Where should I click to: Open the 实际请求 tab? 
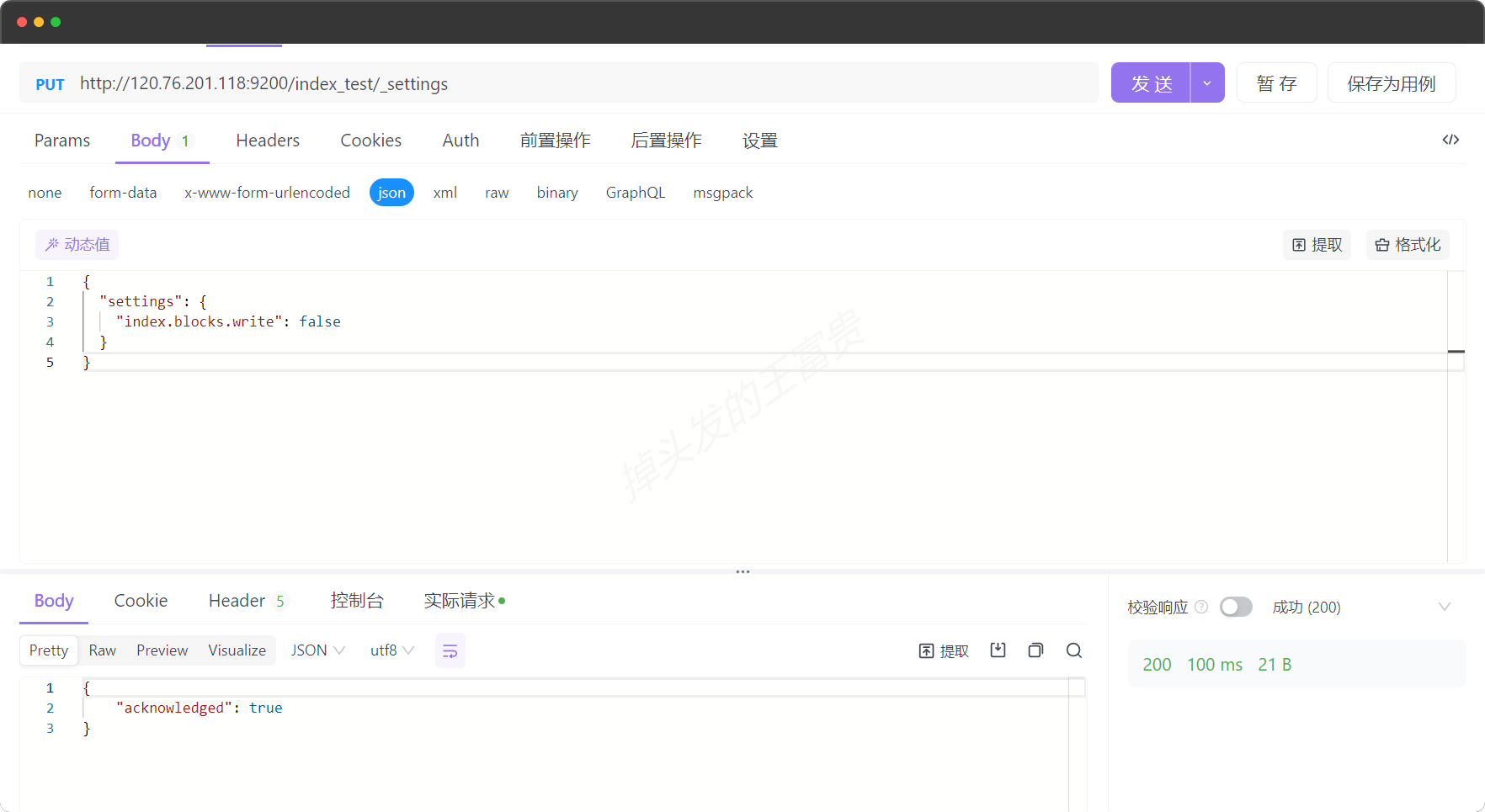[x=464, y=601]
